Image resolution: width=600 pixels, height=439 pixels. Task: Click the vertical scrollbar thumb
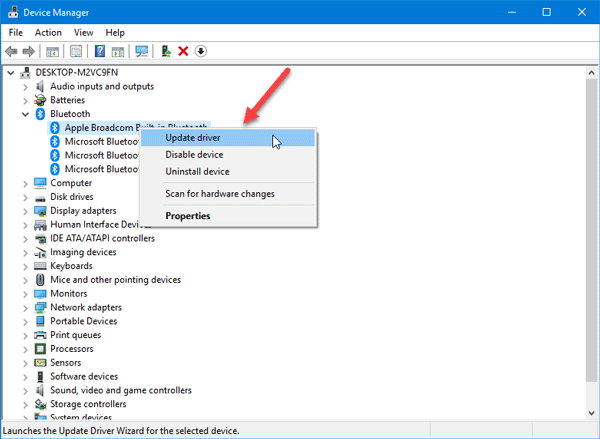(591, 230)
